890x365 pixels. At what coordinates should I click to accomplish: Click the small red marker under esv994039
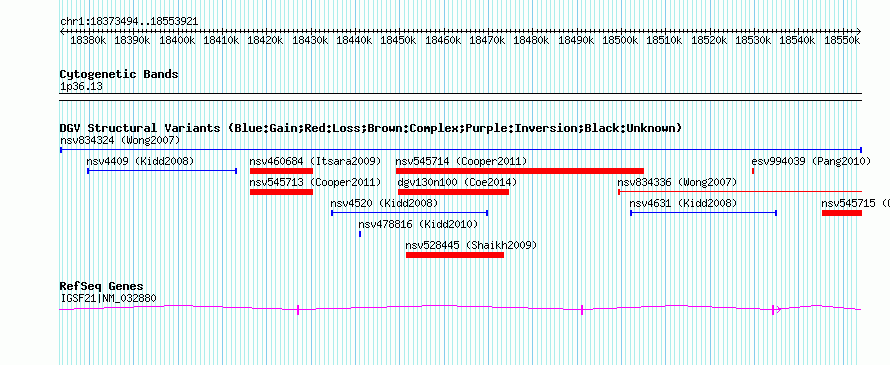click(753, 171)
